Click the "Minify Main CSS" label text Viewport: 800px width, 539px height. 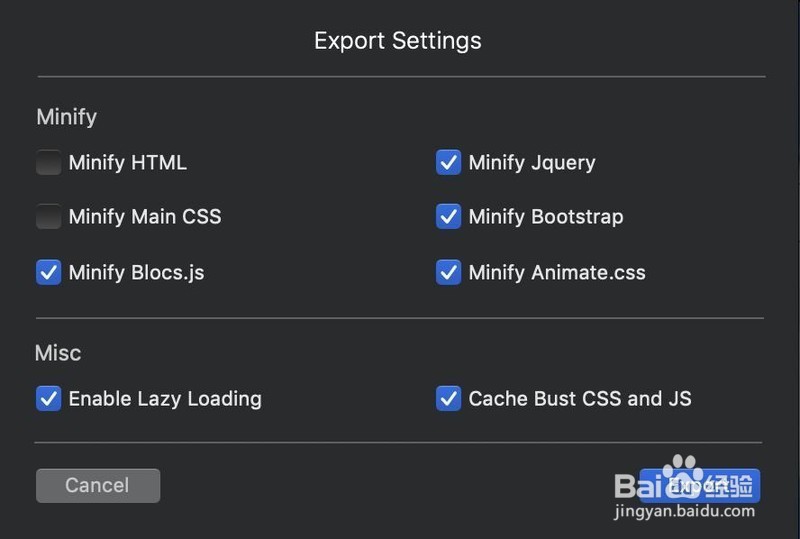pos(145,216)
